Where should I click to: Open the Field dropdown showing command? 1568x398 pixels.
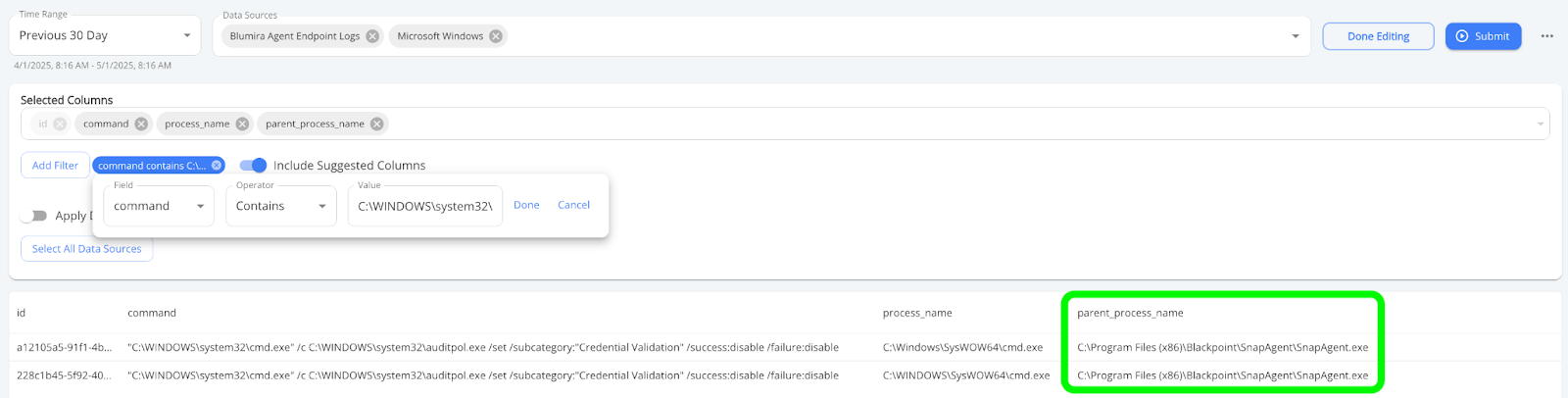[159, 206]
